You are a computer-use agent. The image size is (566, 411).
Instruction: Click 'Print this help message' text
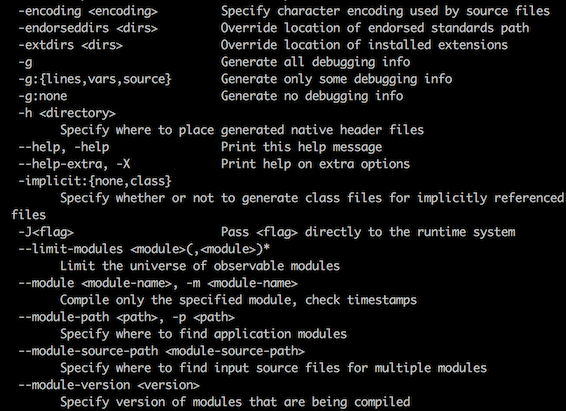(x=301, y=147)
